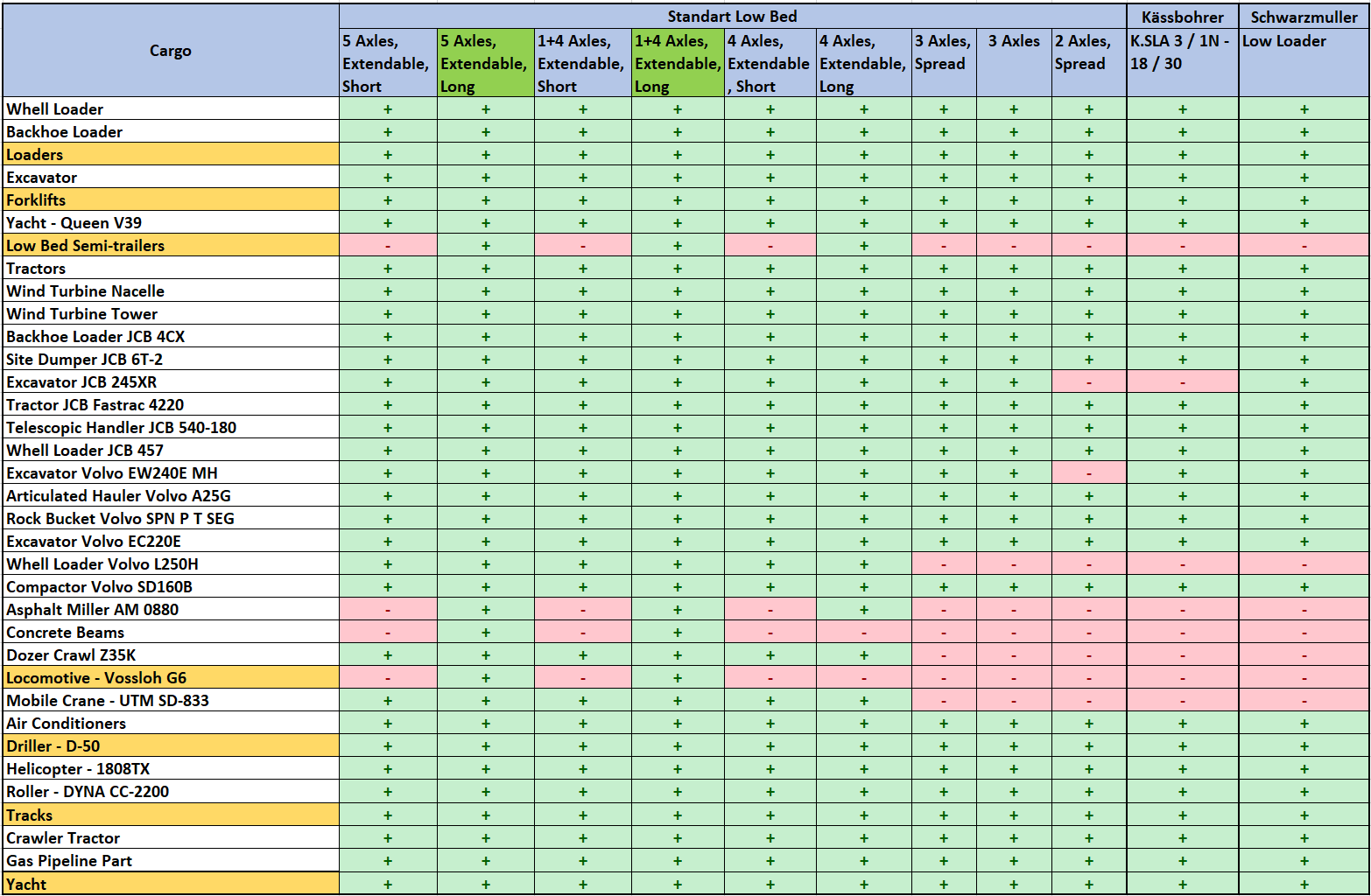Image resolution: width=1371 pixels, height=896 pixels.
Task: Click the "Tractor JCB Fastrac 4220" cell
Action: tap(171, 405)
